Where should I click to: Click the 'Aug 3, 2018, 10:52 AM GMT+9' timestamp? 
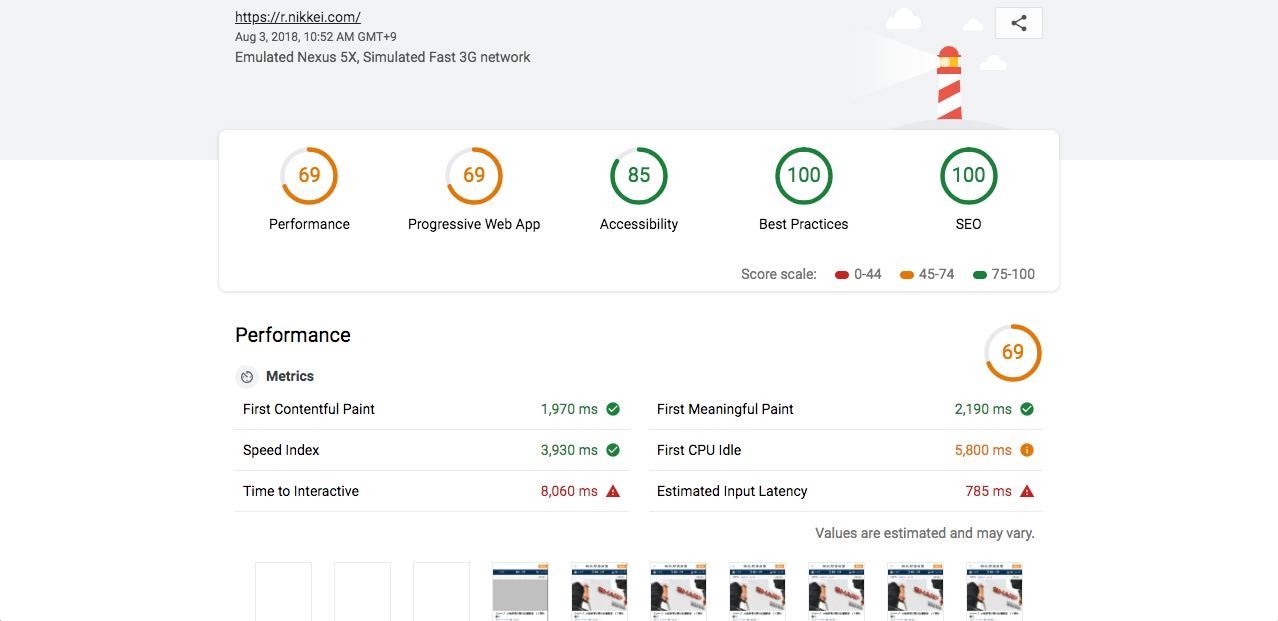pos(314,37)
